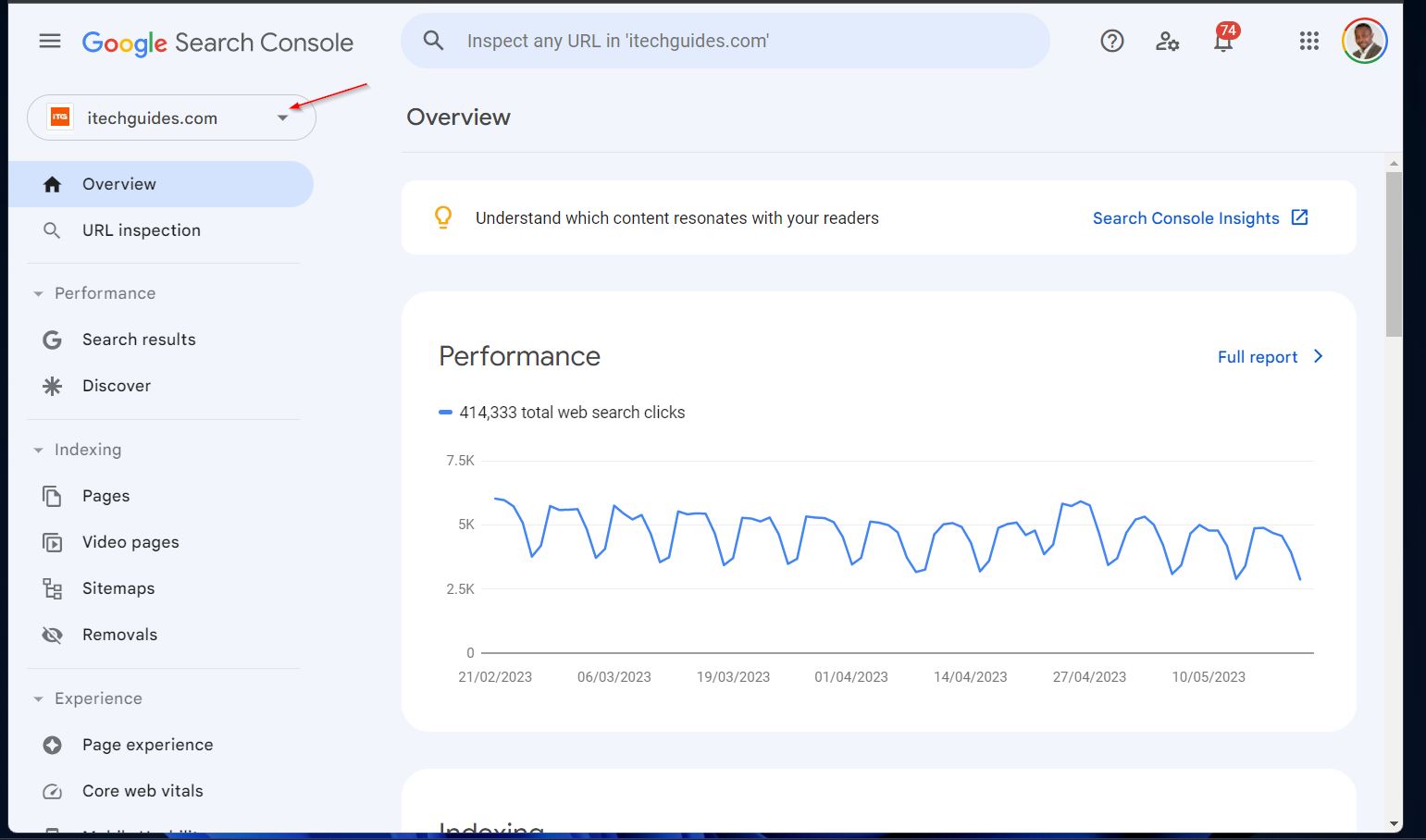Open the Pages indexing report

(x=161, y=496)
